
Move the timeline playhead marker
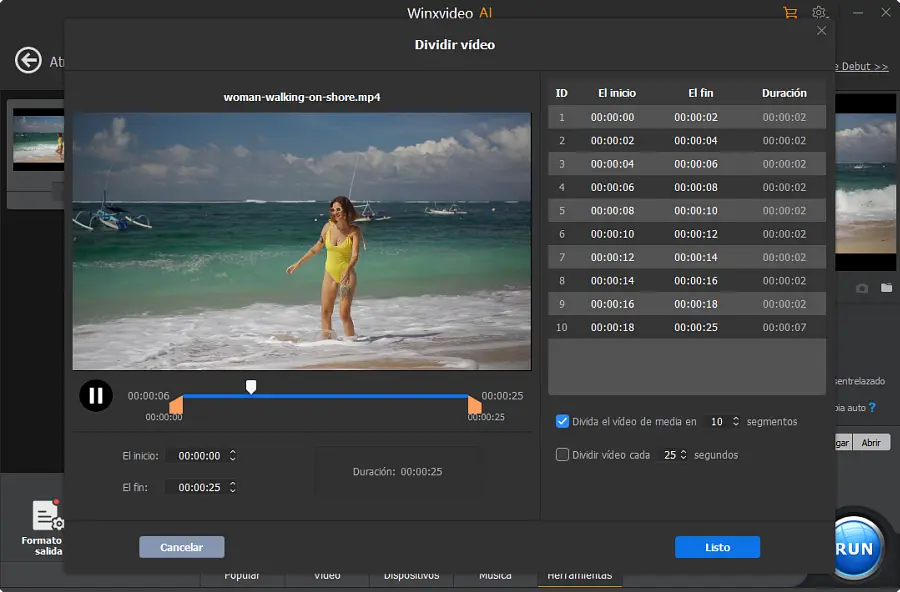pyautogui.click(x=251, y=385)
